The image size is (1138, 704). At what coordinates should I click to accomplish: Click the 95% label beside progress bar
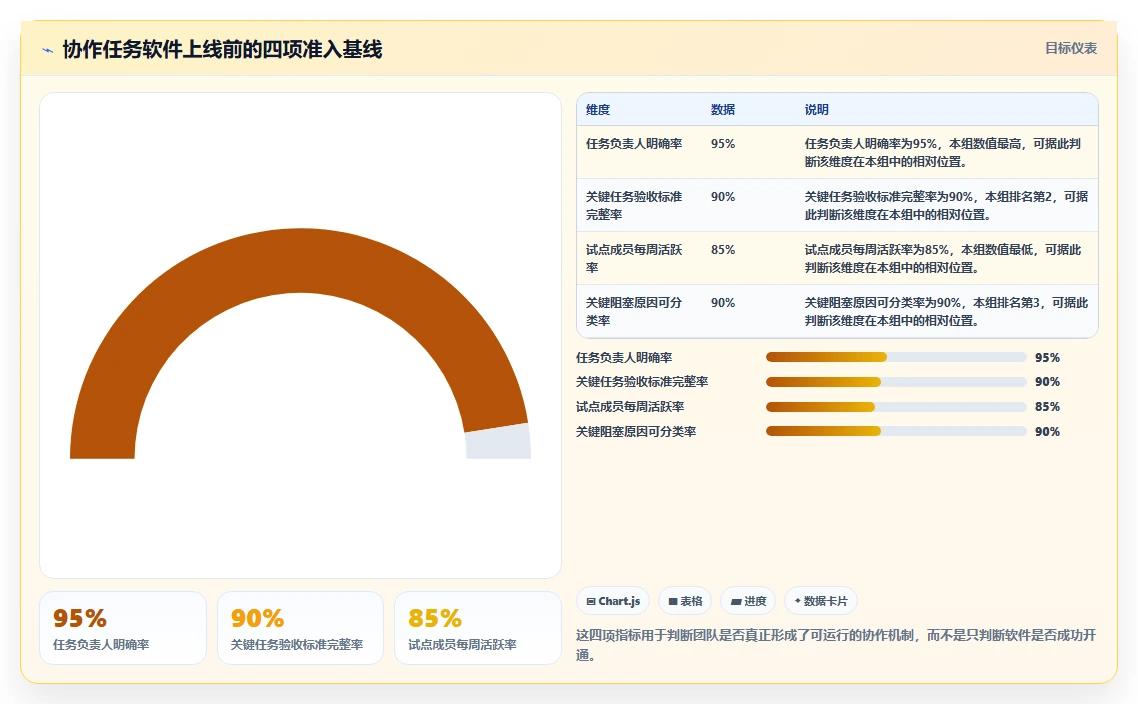[1047, 357]
